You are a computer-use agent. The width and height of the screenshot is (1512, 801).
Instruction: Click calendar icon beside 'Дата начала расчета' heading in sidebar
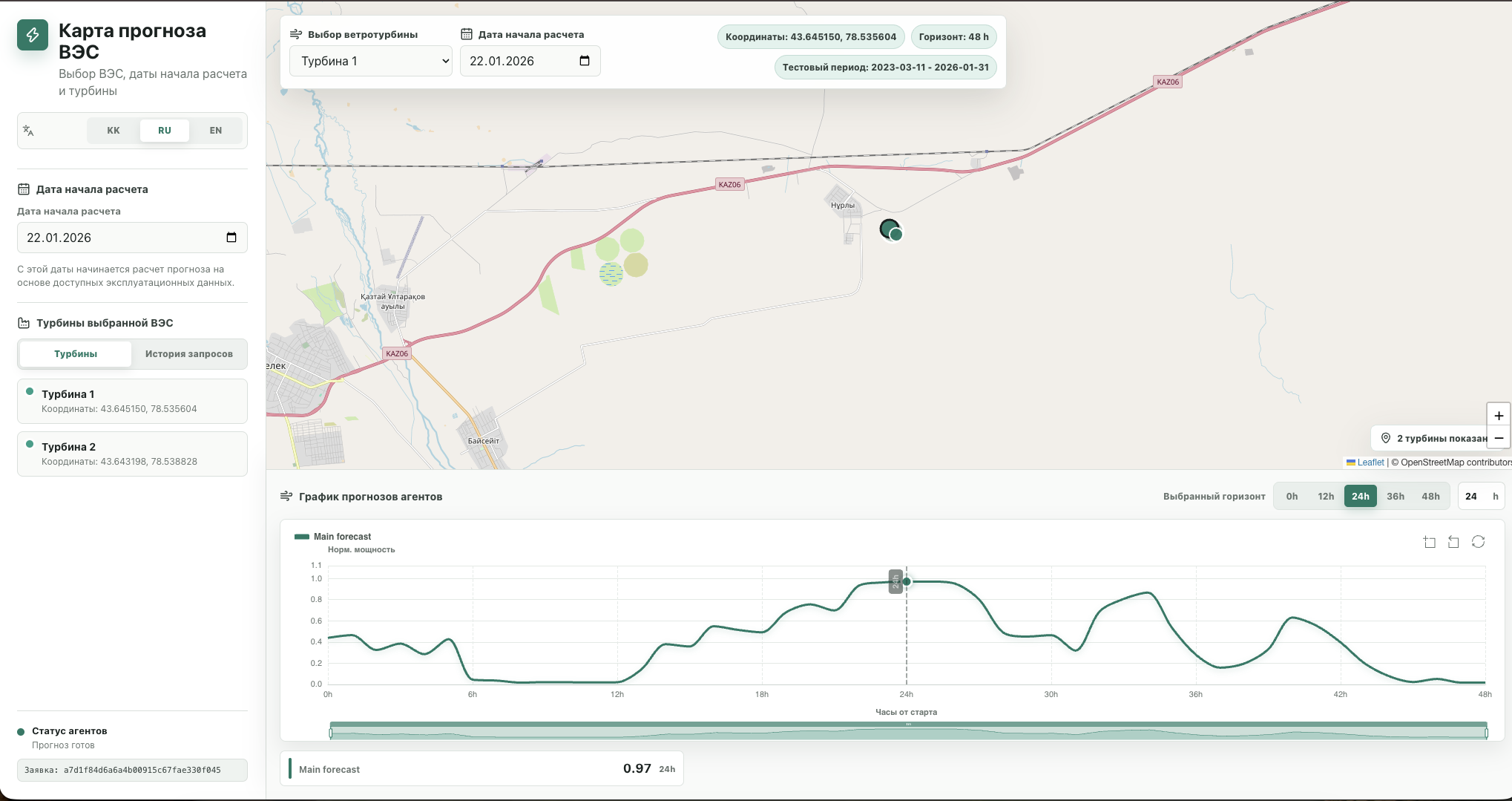coord(24,189)
